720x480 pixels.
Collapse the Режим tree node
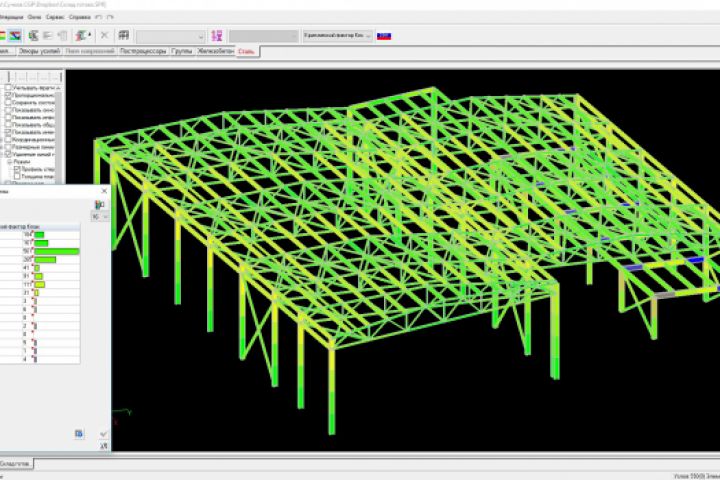tap(9, 162)
